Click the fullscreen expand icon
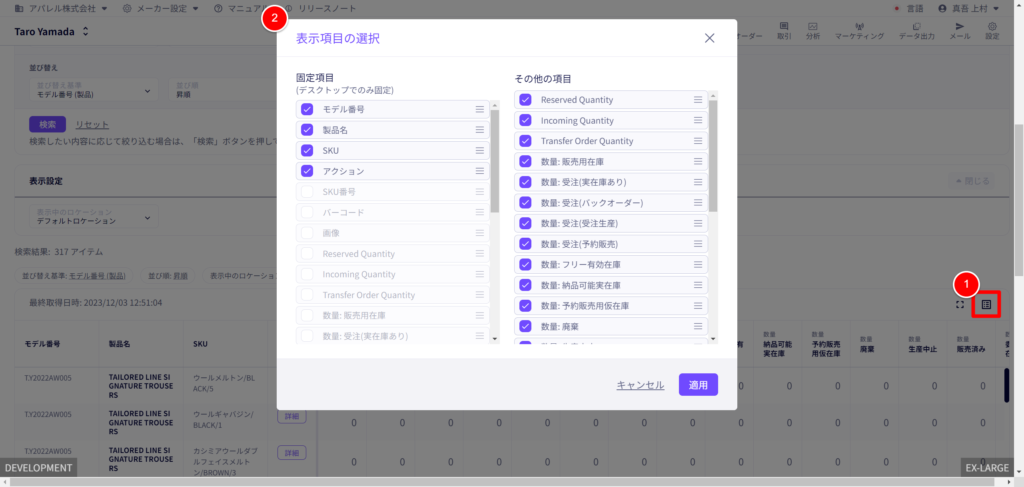 point(960,304)
